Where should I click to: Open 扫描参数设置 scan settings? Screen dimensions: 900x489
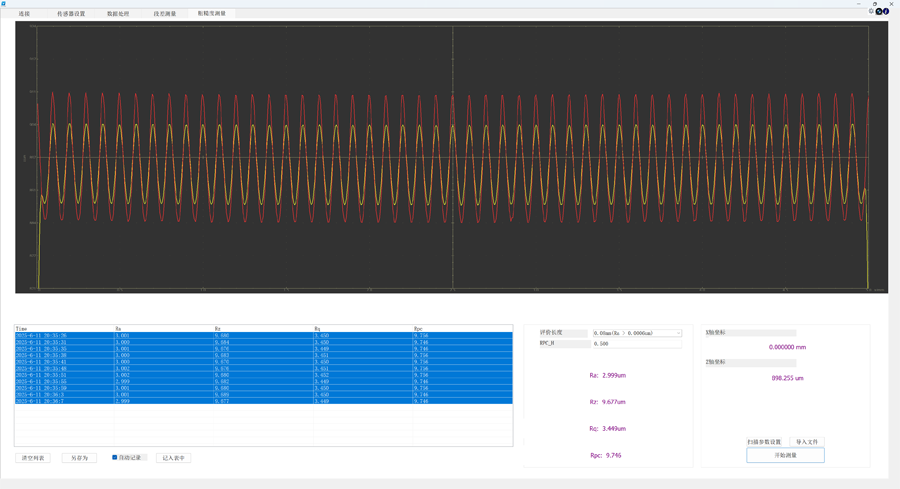point(764,442)
